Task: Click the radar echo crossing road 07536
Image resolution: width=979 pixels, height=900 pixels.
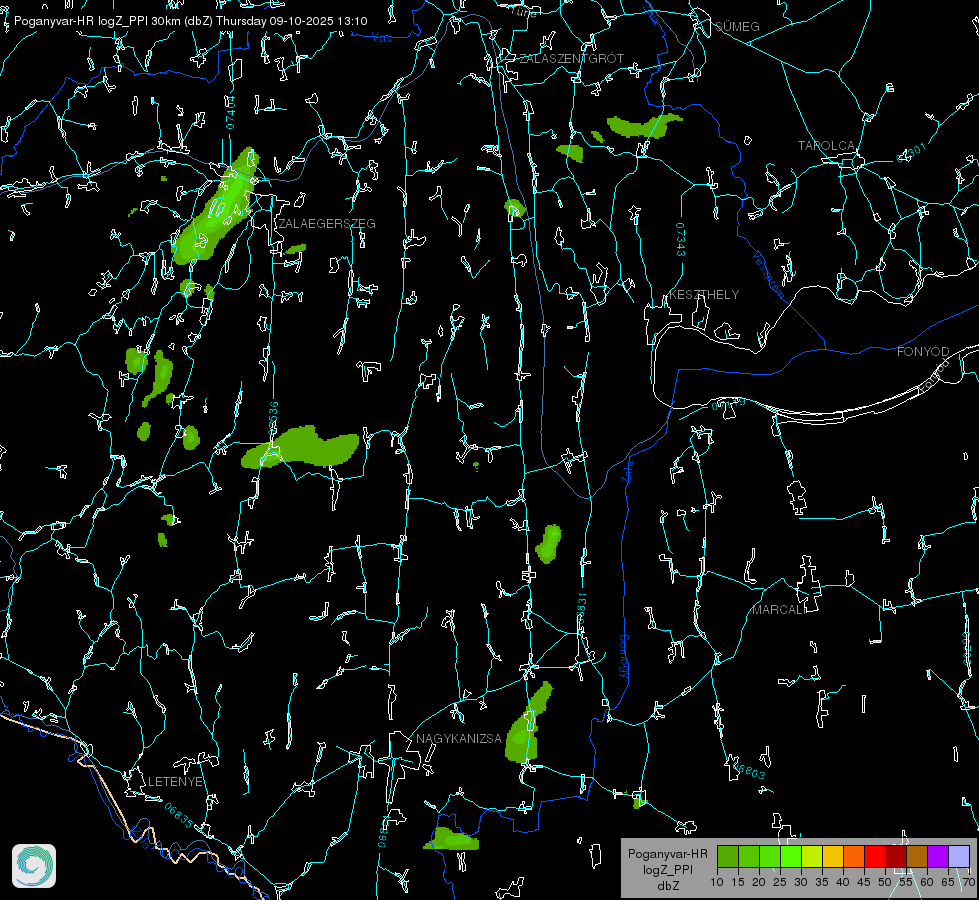Action: point(301,447)
